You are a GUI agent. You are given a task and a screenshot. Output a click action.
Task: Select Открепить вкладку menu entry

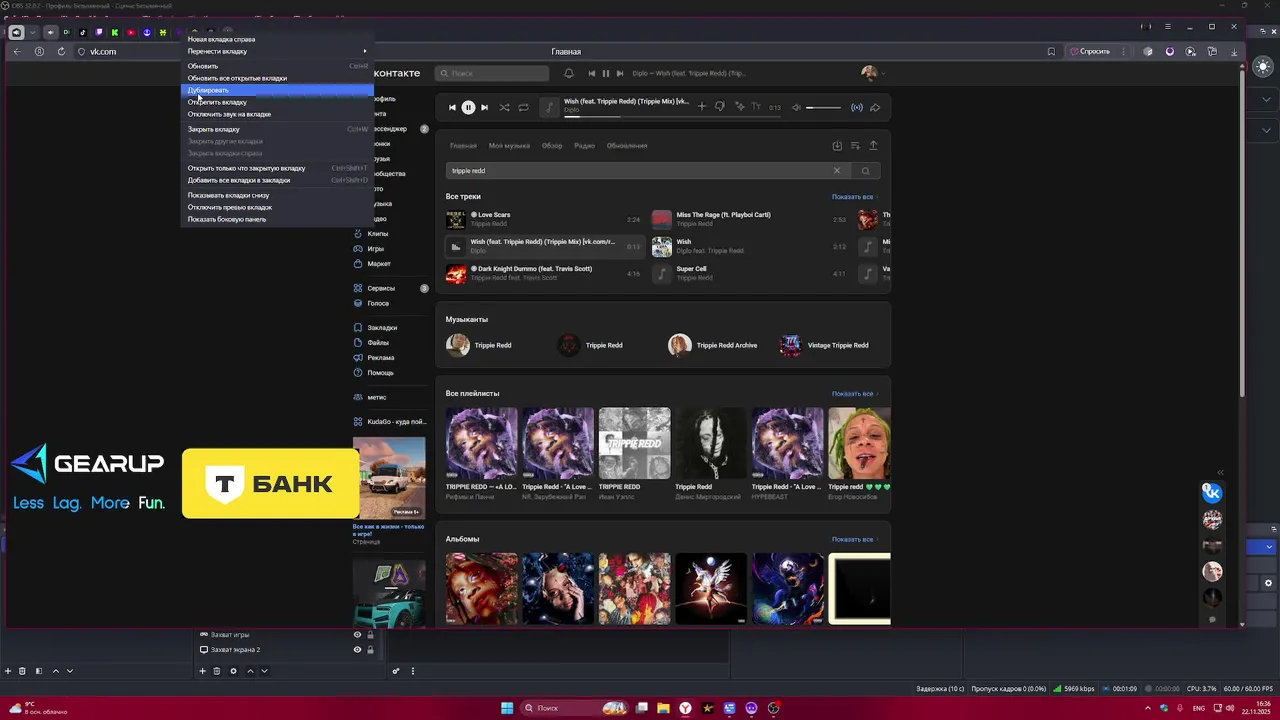(277, 102)
